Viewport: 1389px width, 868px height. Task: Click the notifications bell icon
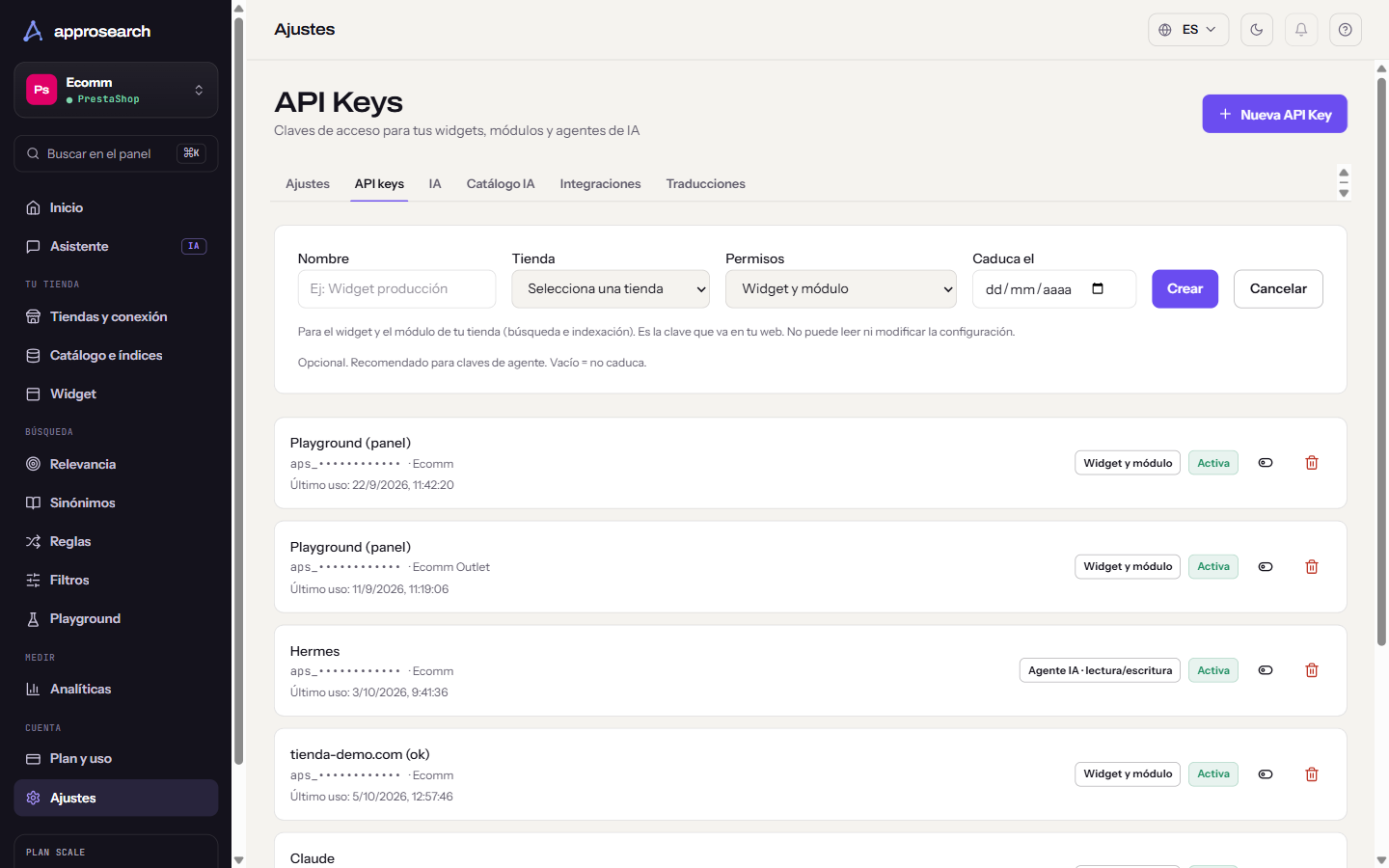point(1301,30)
